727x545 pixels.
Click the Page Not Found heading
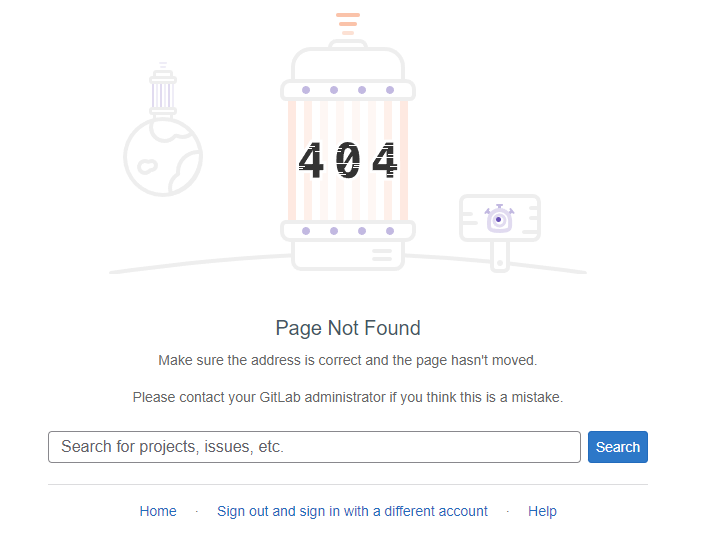pos(348,328)
